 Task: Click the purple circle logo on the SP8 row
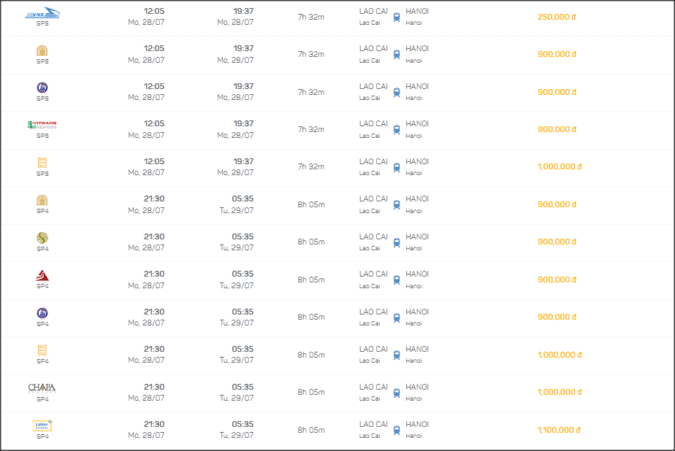click(x=42, y=88)
